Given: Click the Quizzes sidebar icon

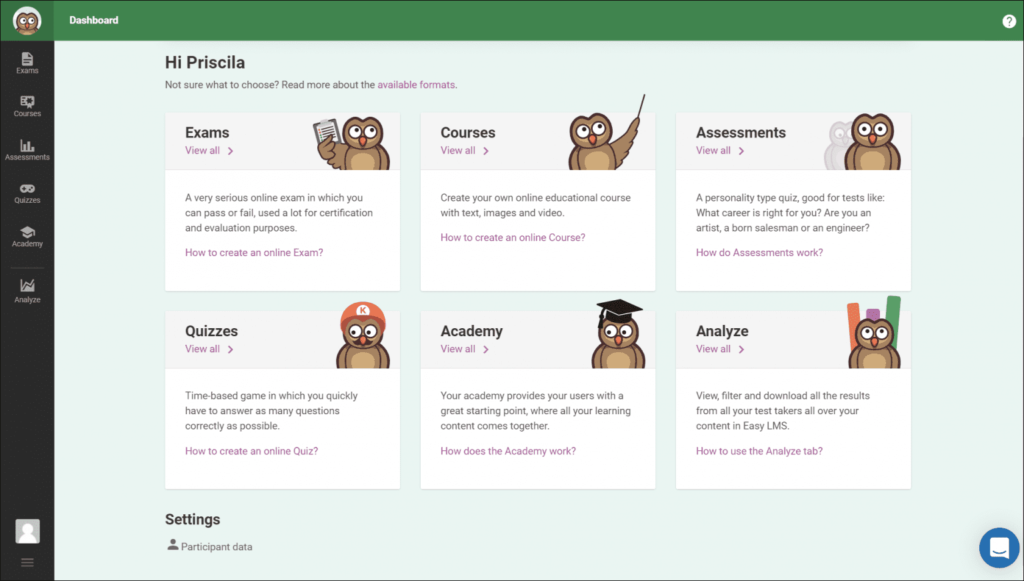Looking at the screenshot, I should pos(26,193).
